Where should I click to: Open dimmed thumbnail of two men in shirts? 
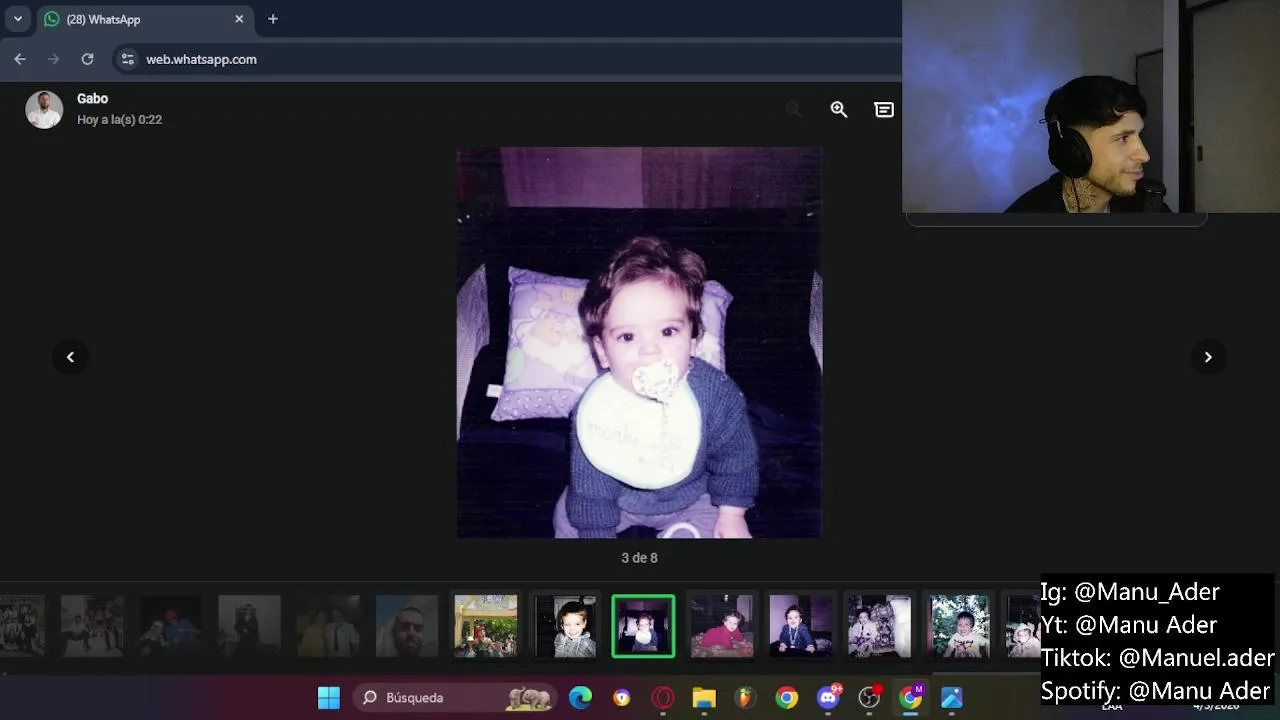click(x=328, y=626)
